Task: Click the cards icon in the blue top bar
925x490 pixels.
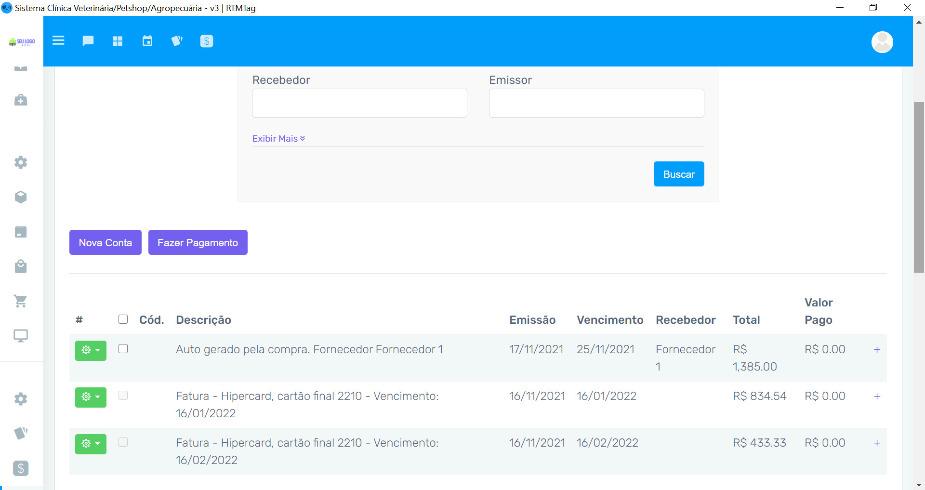Action: coord(176,41)
